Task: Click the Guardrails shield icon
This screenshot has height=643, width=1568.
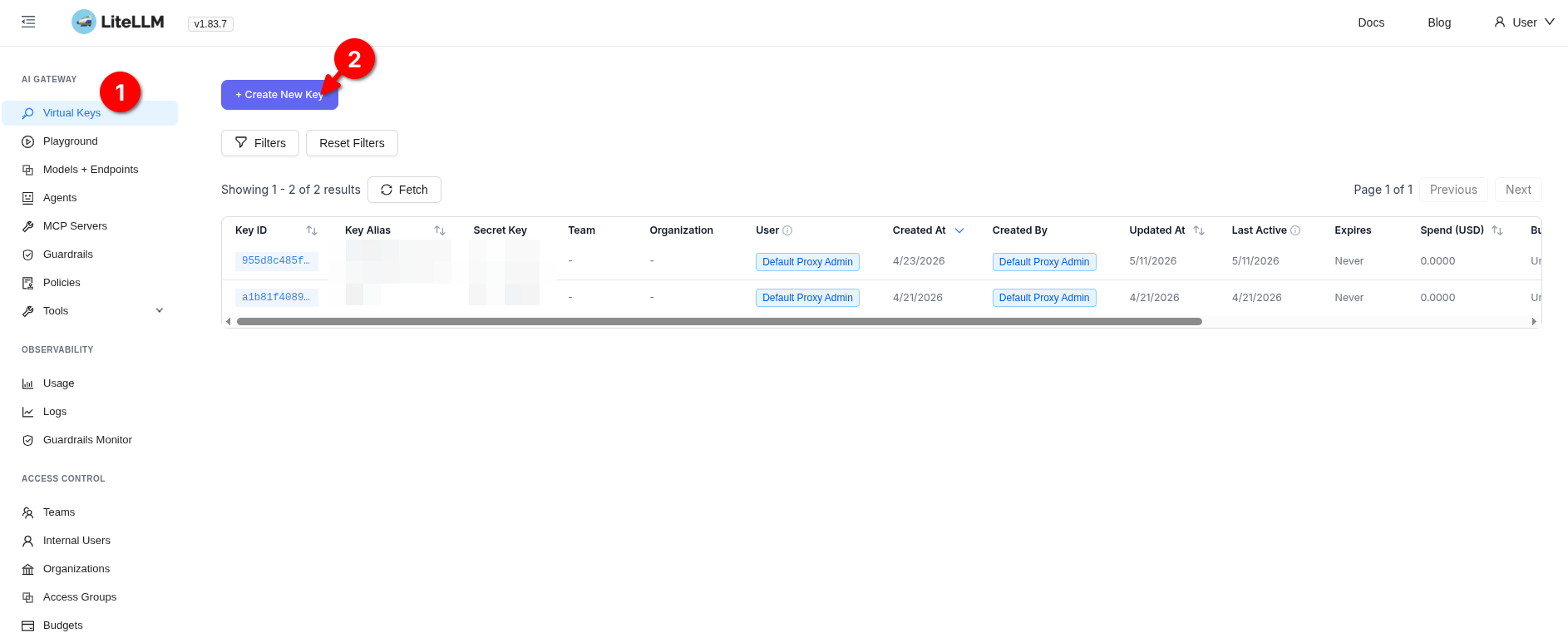Action: coord(28,255)
